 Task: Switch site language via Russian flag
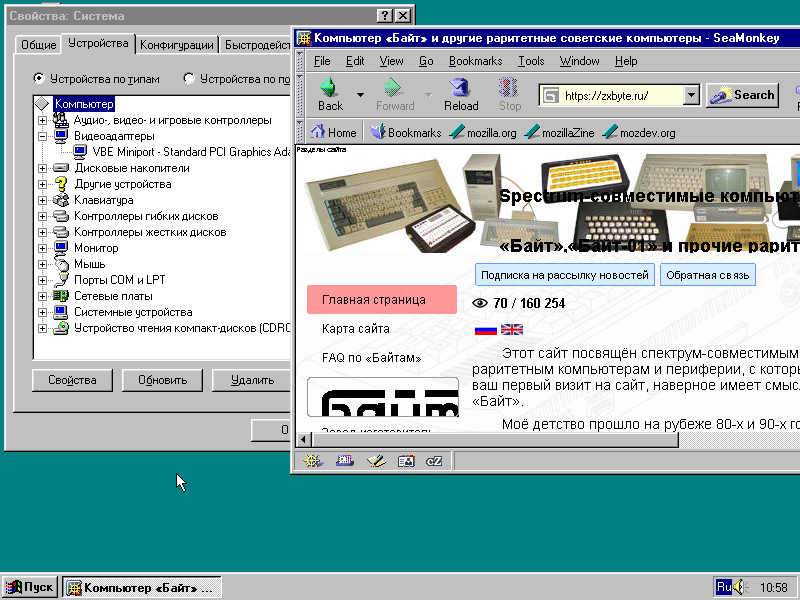coord(486,330)
